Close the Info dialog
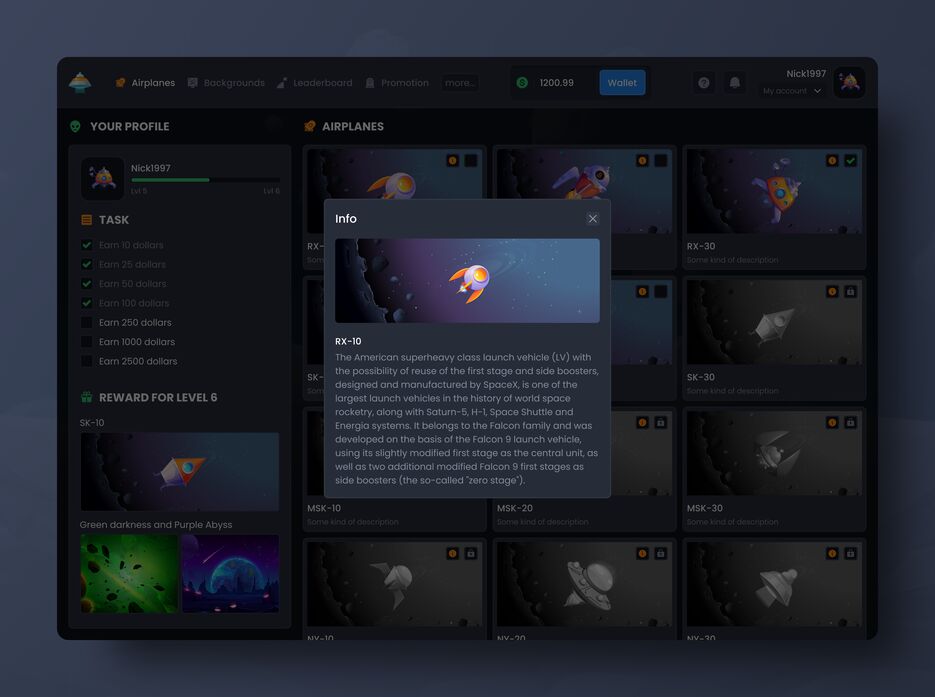This screenshot has width=935, height=697. click(x=592, y=219)
